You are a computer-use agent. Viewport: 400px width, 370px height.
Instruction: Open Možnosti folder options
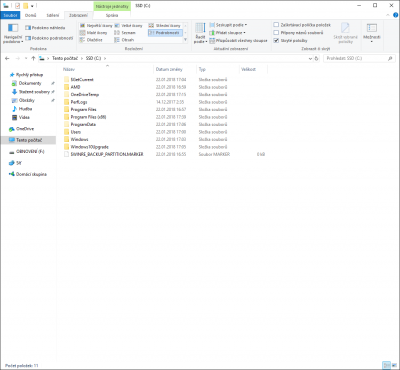click(x=372, y=33)
